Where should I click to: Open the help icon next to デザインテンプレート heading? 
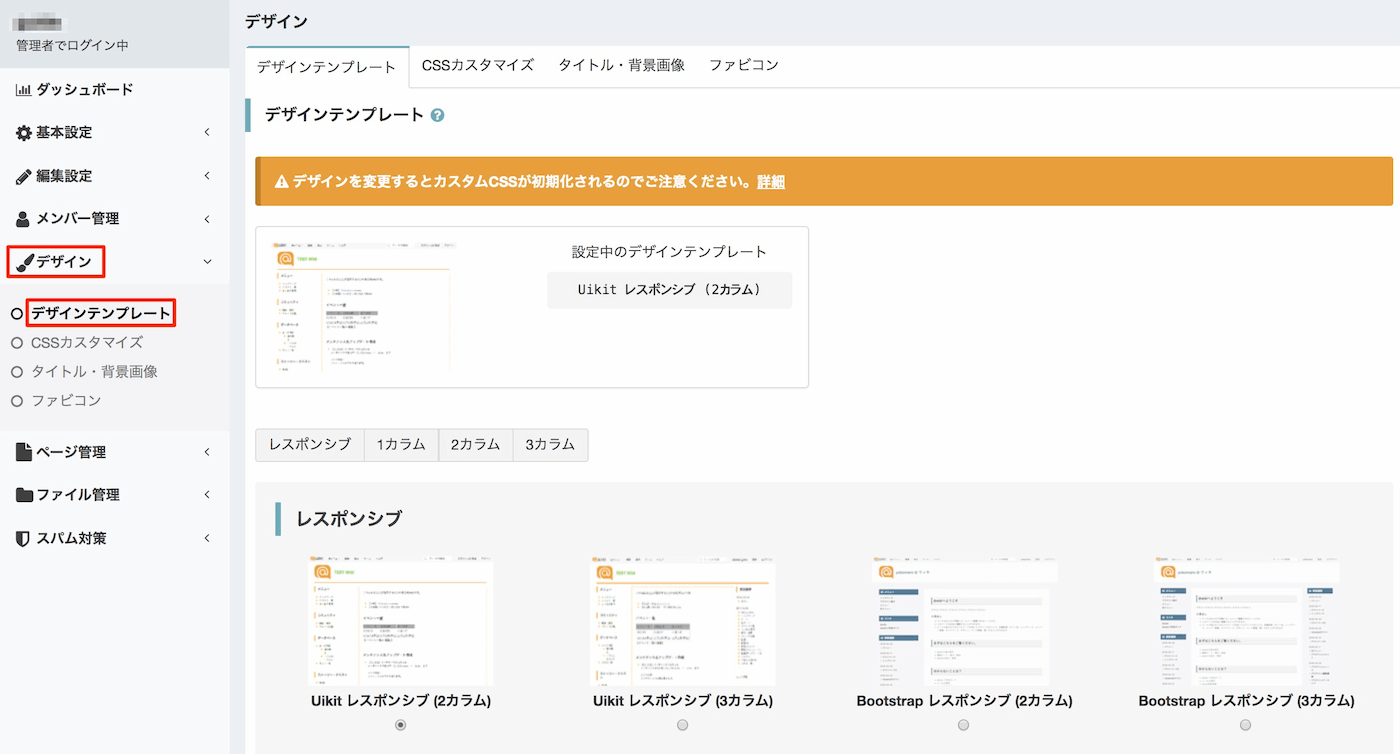click(x=437, y=115)
